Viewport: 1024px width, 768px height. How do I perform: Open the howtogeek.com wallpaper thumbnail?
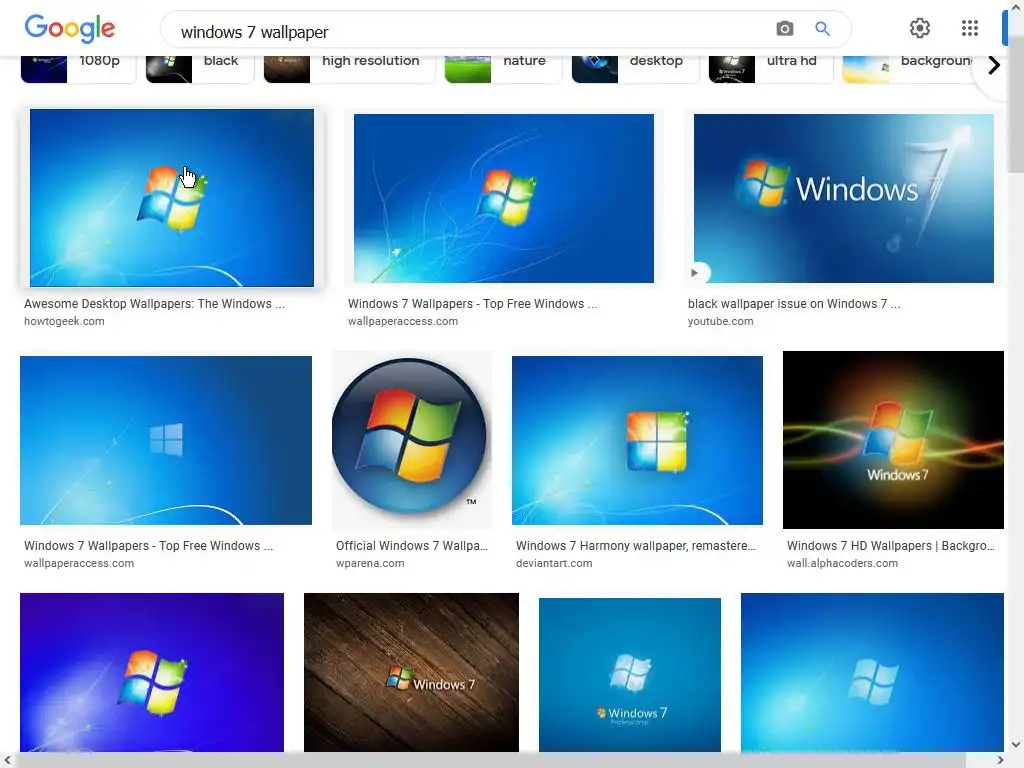coord(172,198)
